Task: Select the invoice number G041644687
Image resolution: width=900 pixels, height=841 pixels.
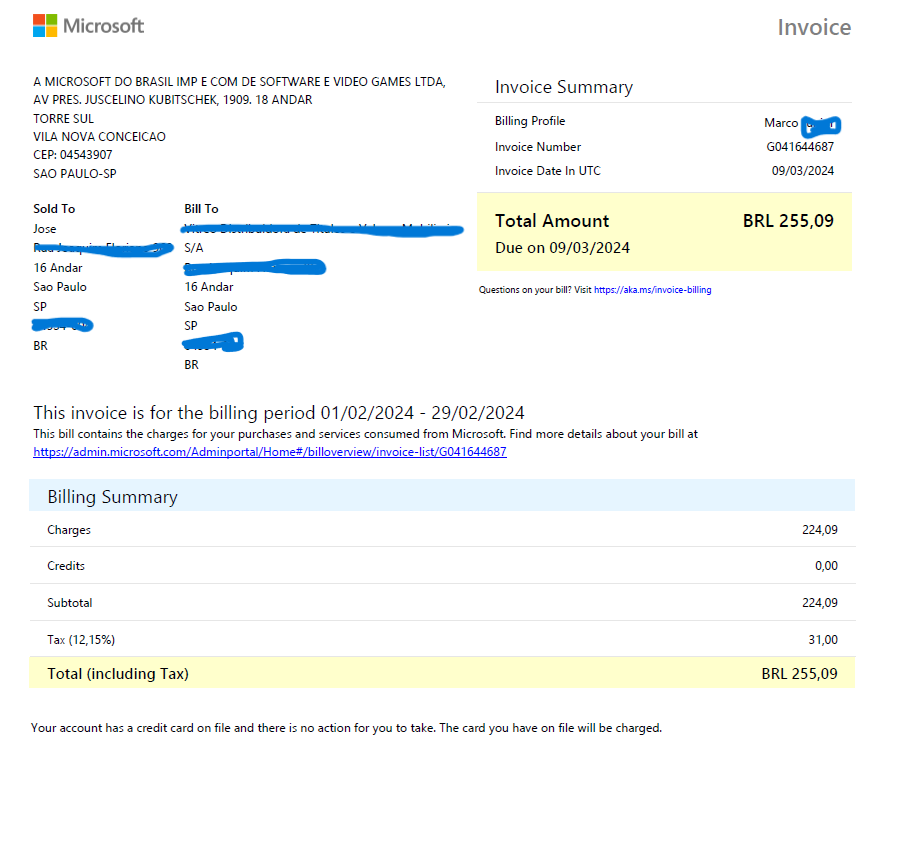Action: coord(800,147)
